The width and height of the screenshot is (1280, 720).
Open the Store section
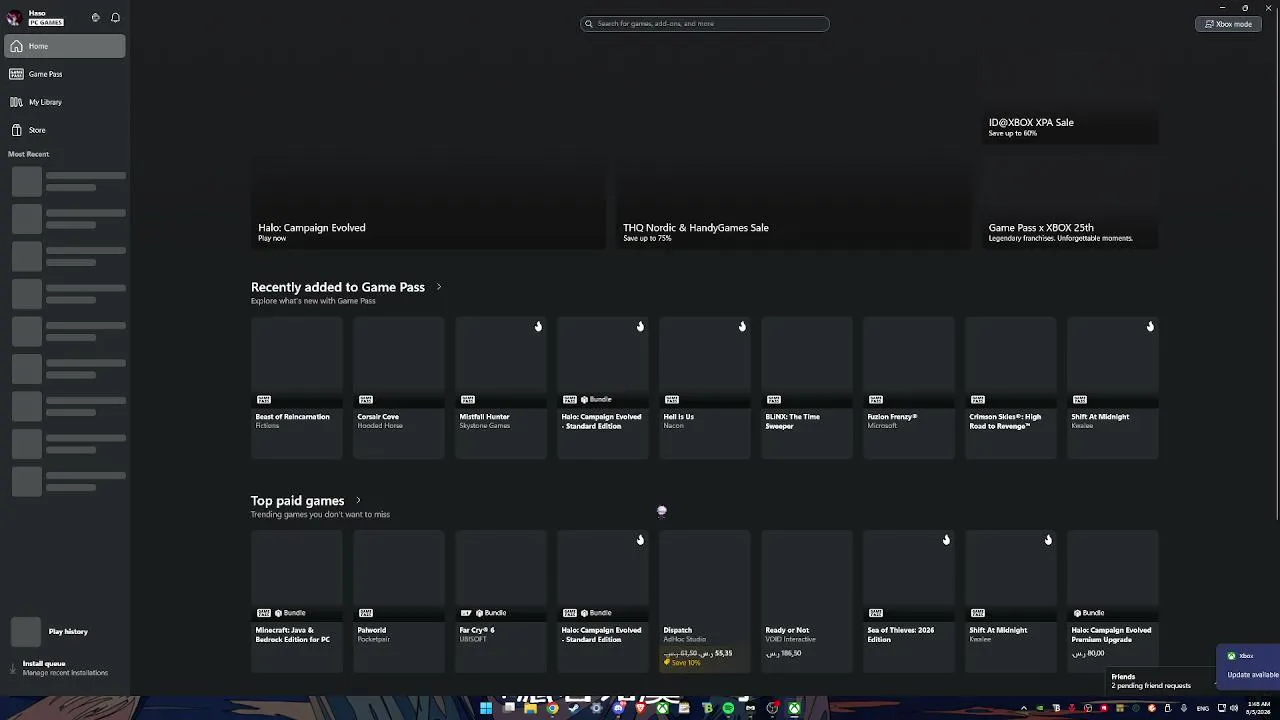point(65,130)
